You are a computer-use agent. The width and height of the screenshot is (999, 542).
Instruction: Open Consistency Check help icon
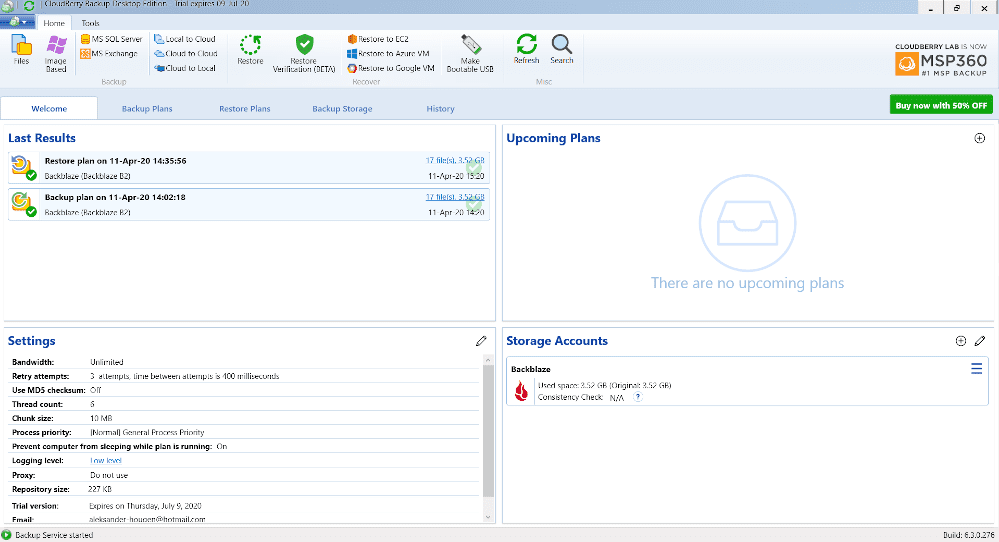pyautogui.click(x=637, y=397)
